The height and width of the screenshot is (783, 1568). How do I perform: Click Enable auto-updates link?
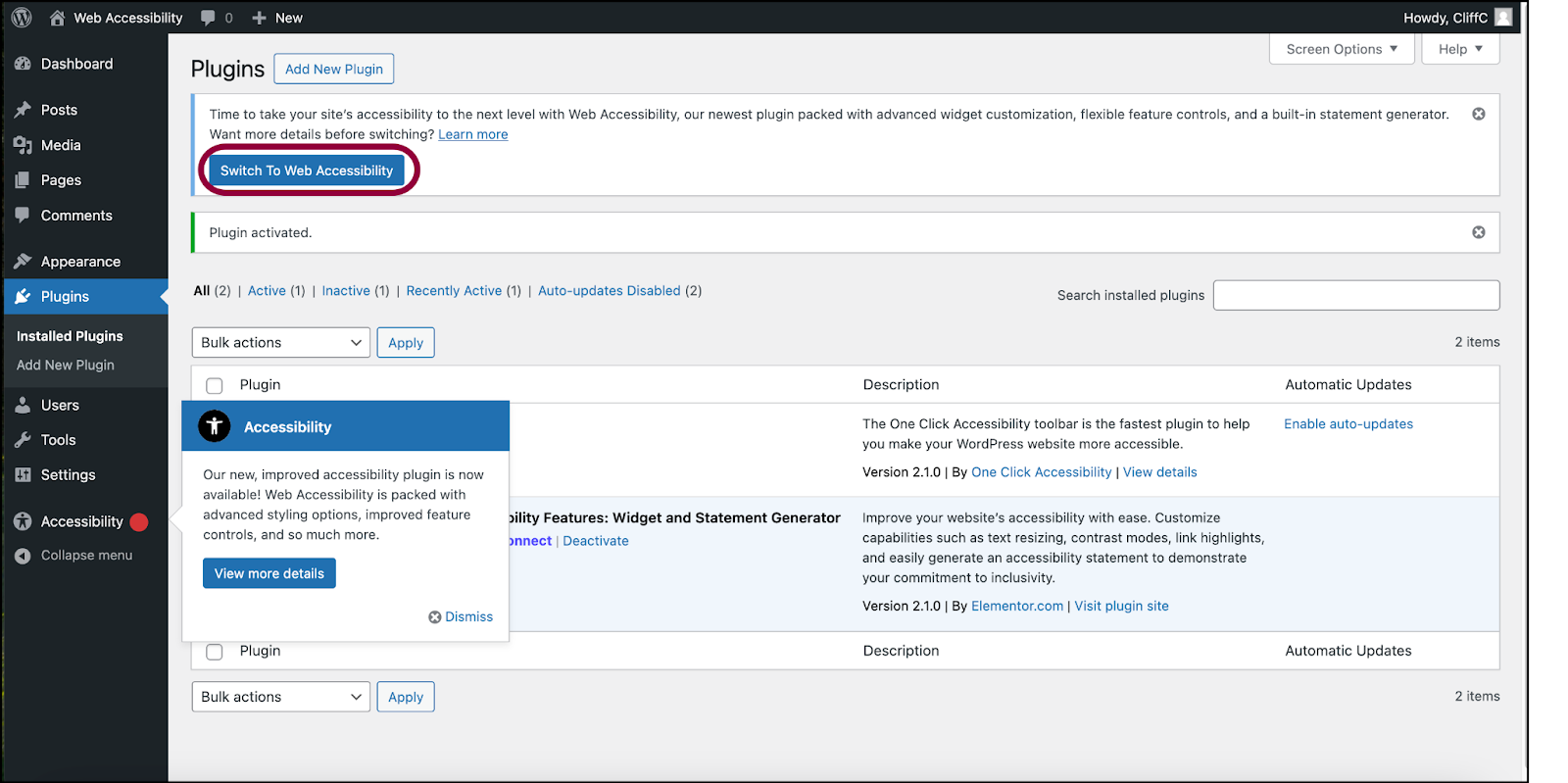tap(1348, 424)
